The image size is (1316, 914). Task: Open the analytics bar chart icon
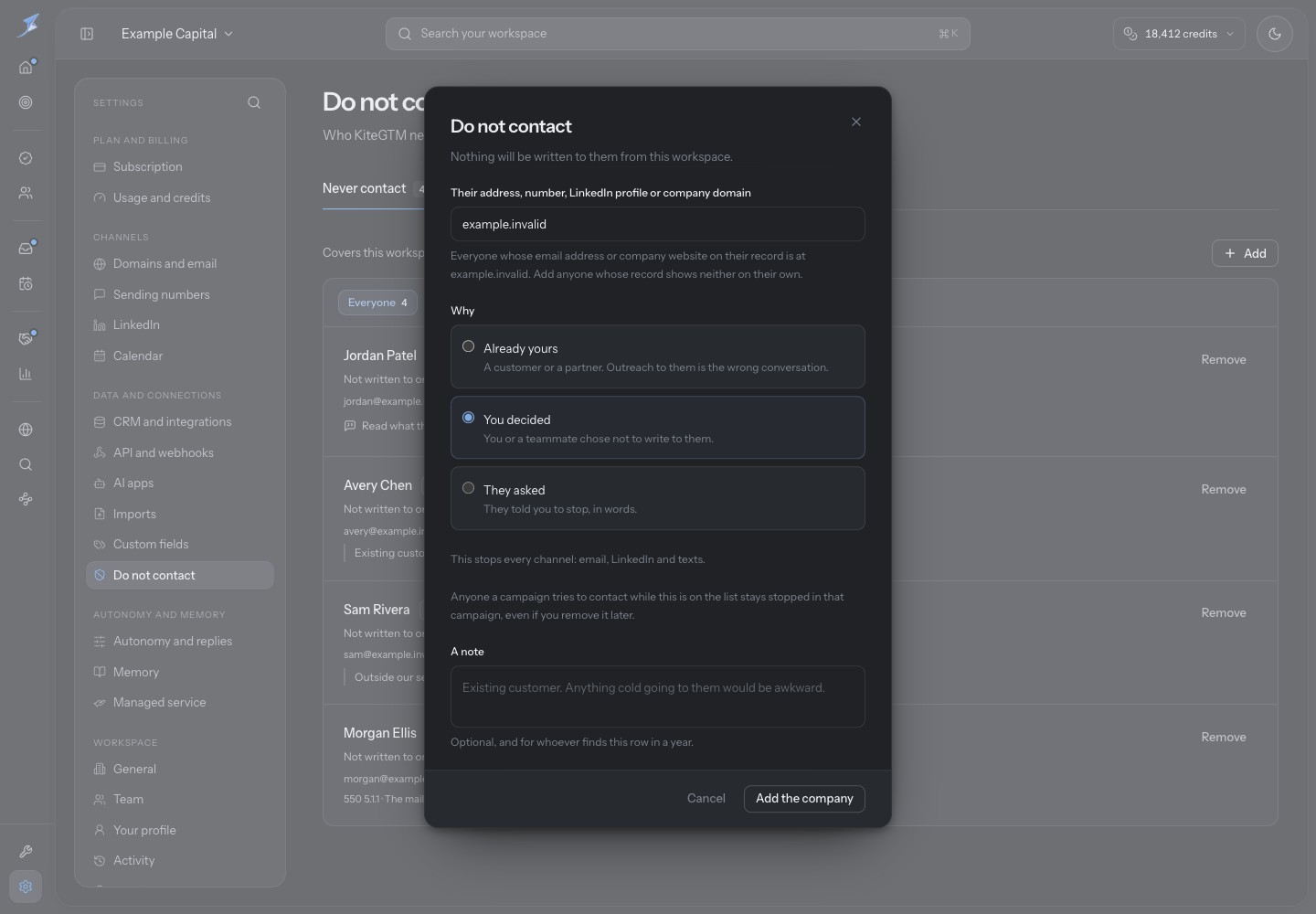click(x=26, y=374)
